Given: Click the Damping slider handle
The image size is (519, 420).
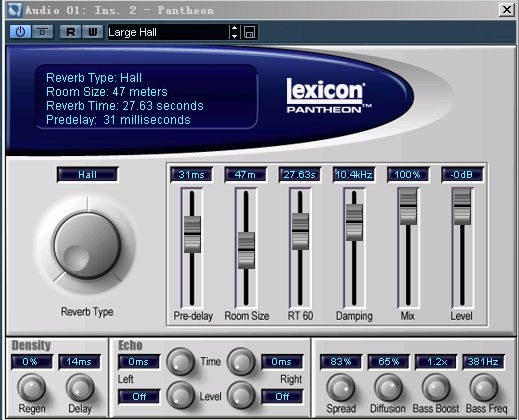Looking at the screenshot, I should click(354, 222).
